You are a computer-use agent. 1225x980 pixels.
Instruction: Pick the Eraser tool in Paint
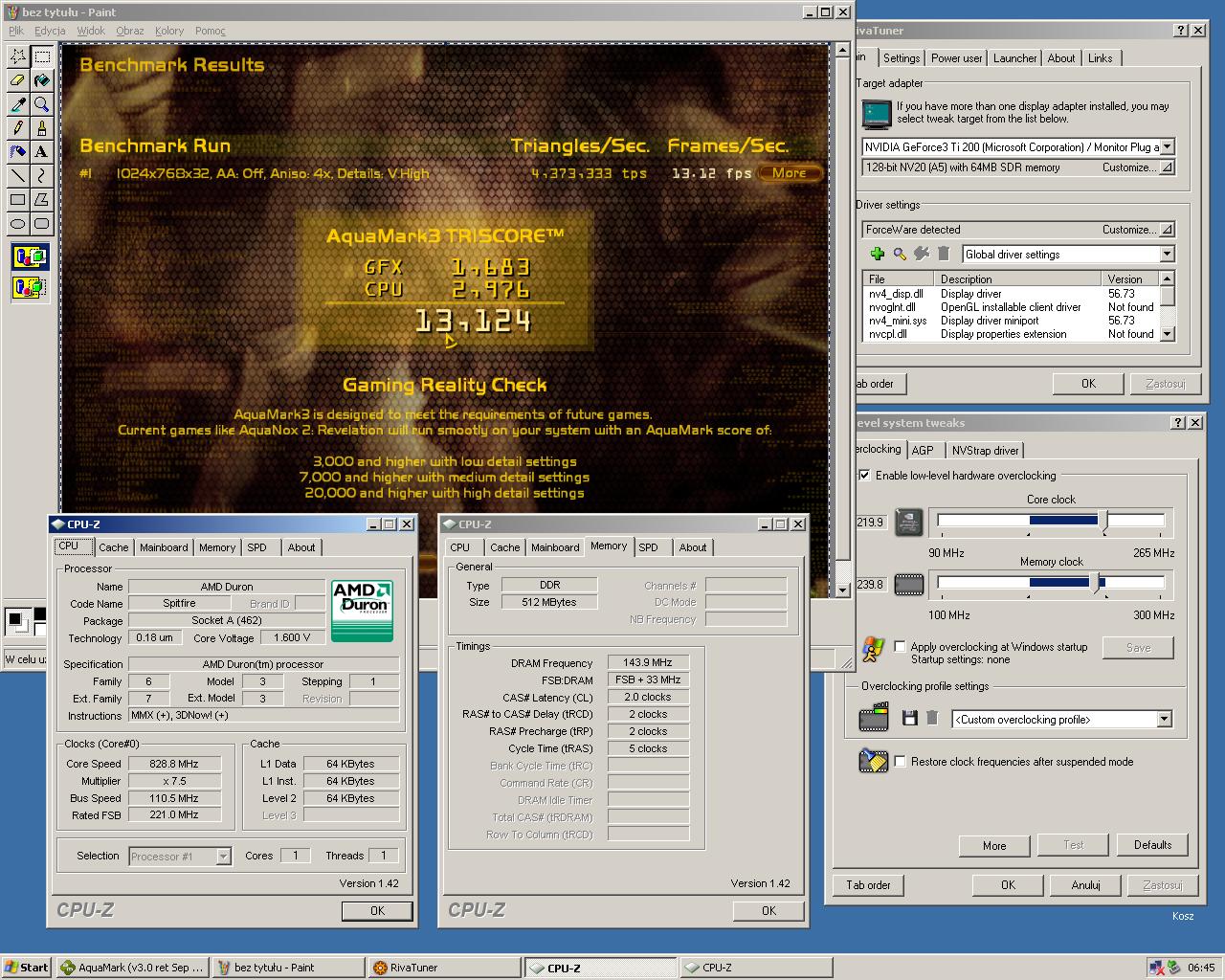17,80
